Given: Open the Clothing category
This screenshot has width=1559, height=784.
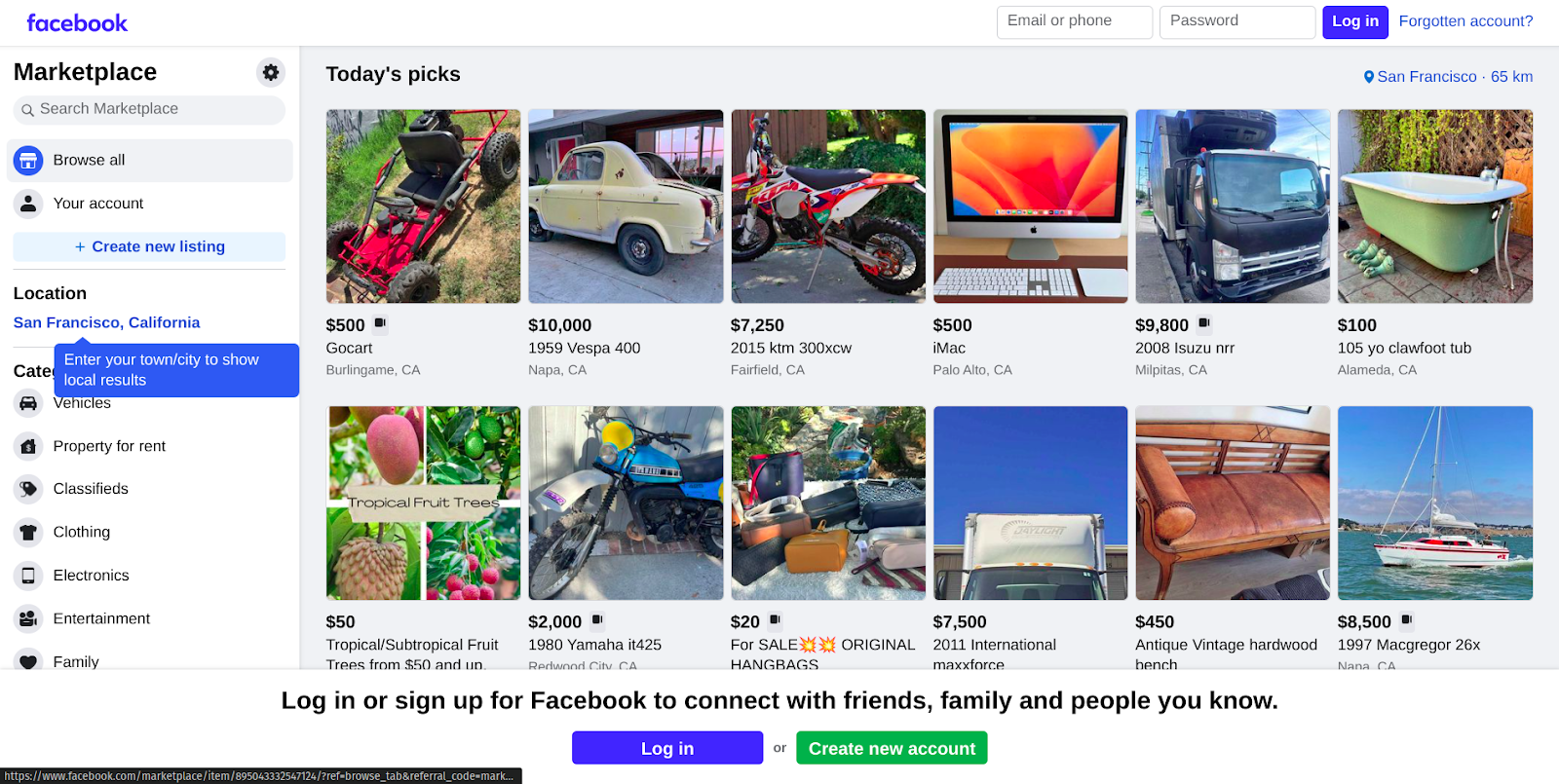Looking at the screenshot, I should [x=82, y=532].
